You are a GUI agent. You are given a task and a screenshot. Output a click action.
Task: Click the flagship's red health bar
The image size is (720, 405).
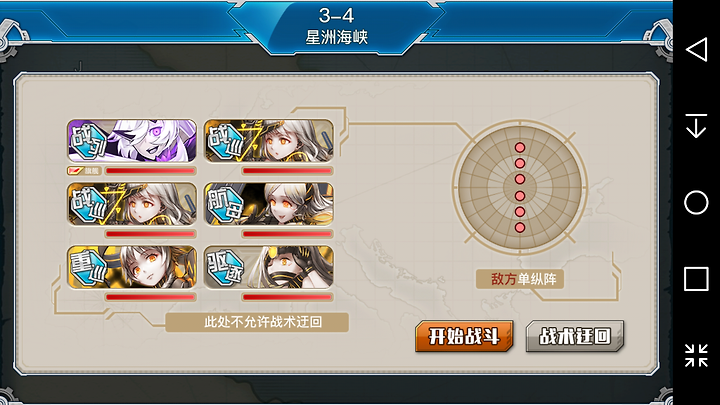click(150, 171)
